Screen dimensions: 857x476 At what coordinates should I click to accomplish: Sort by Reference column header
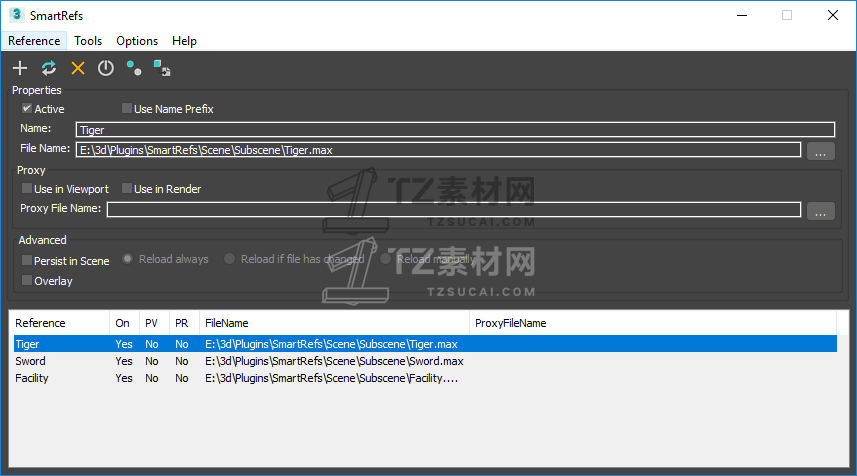coord(61,323)
